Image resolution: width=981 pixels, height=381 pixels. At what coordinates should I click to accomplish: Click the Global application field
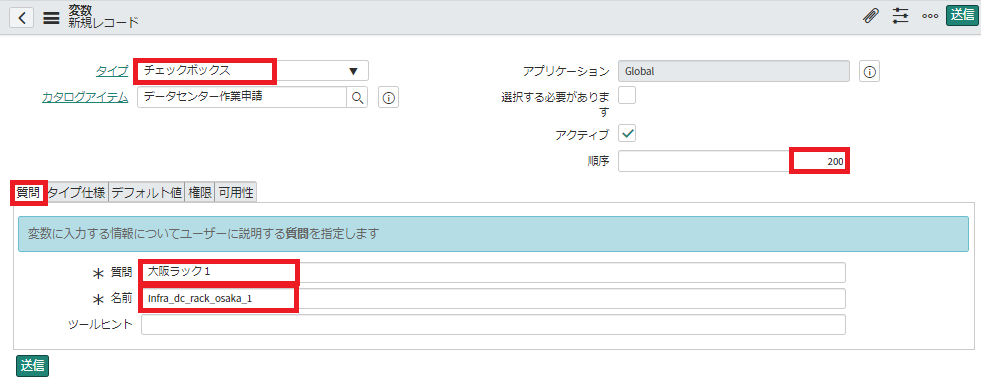[734, 71]
